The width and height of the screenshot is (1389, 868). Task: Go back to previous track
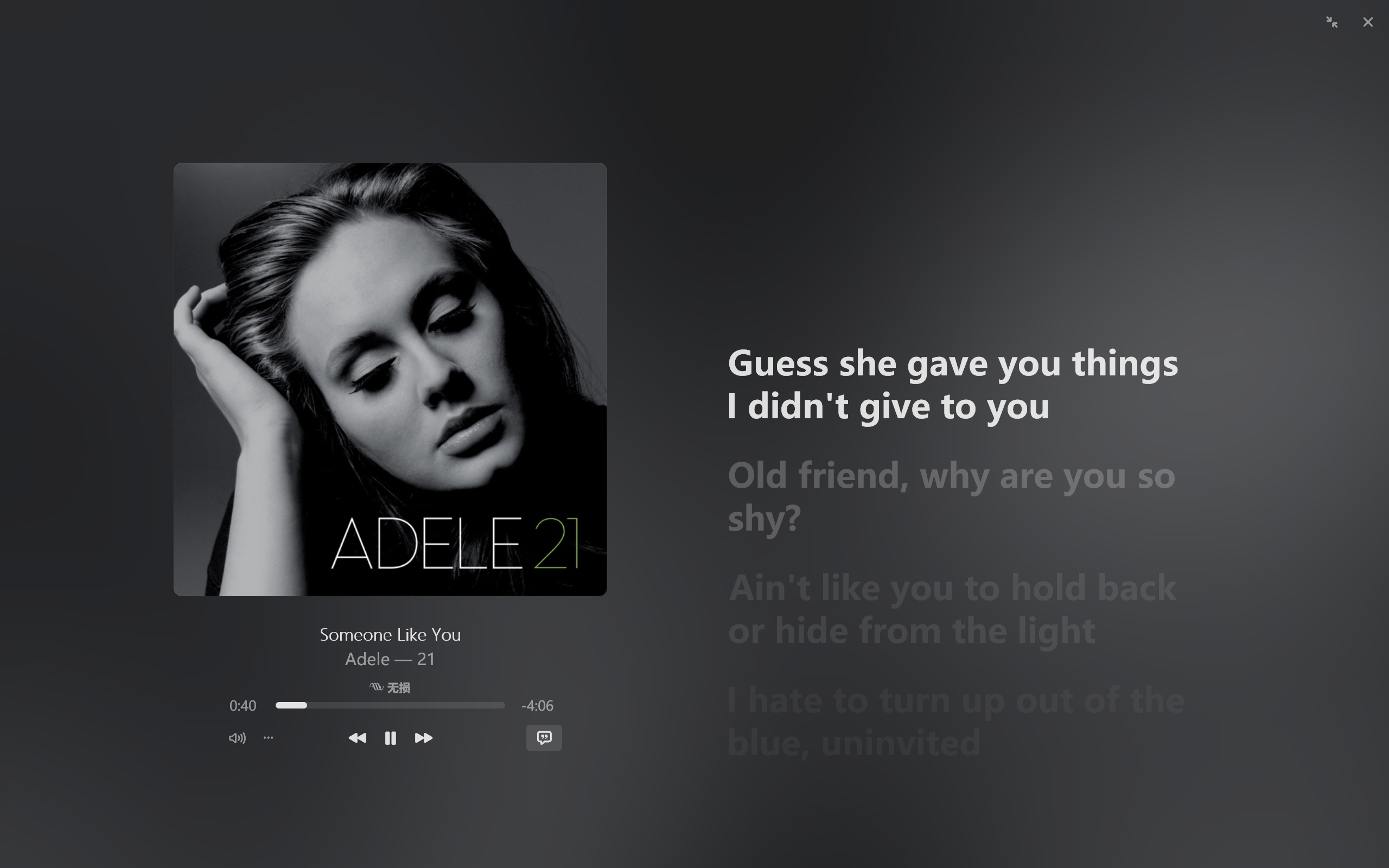[x=357, y=738]
